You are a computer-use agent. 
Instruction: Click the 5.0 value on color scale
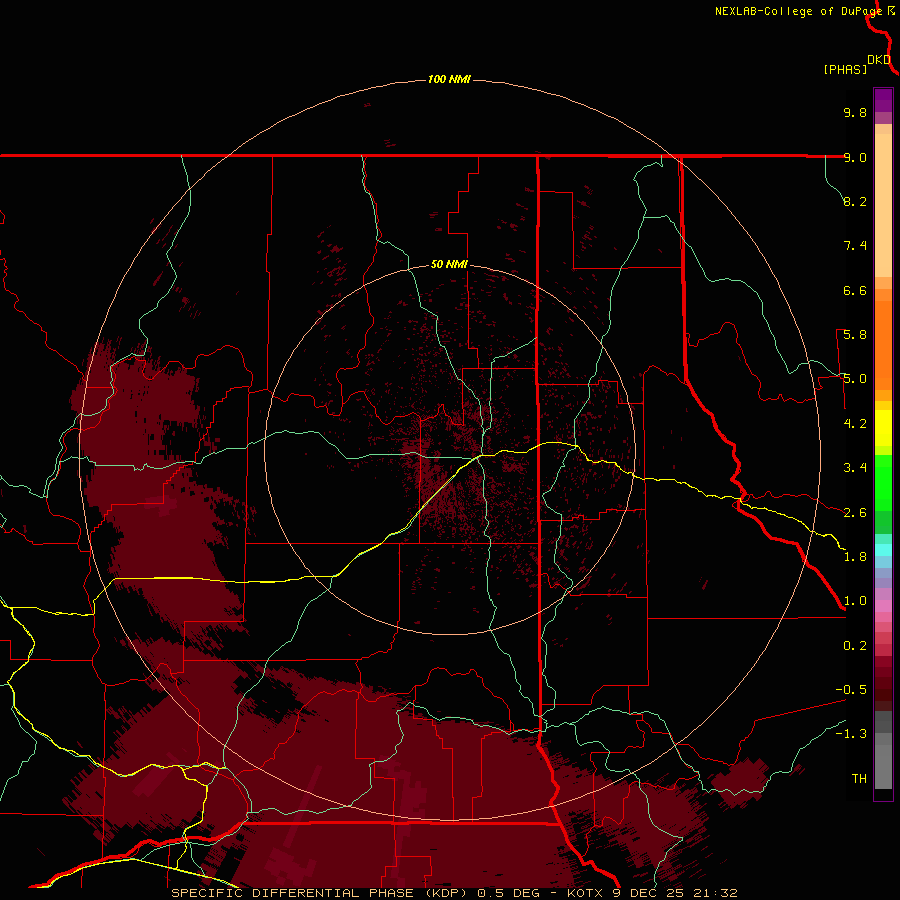[855, 379]
